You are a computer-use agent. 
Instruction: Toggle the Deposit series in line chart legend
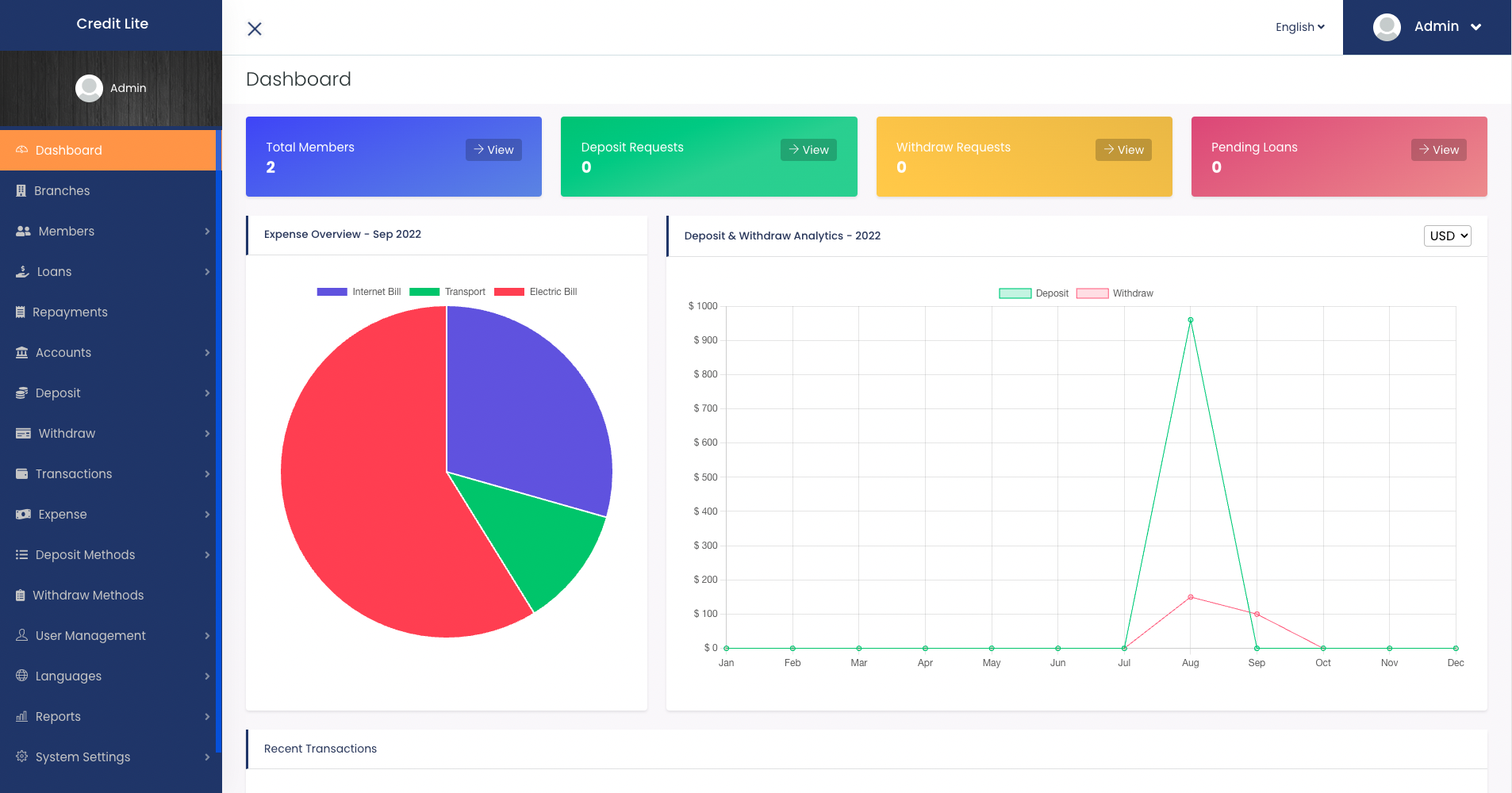pos(1034,293)
